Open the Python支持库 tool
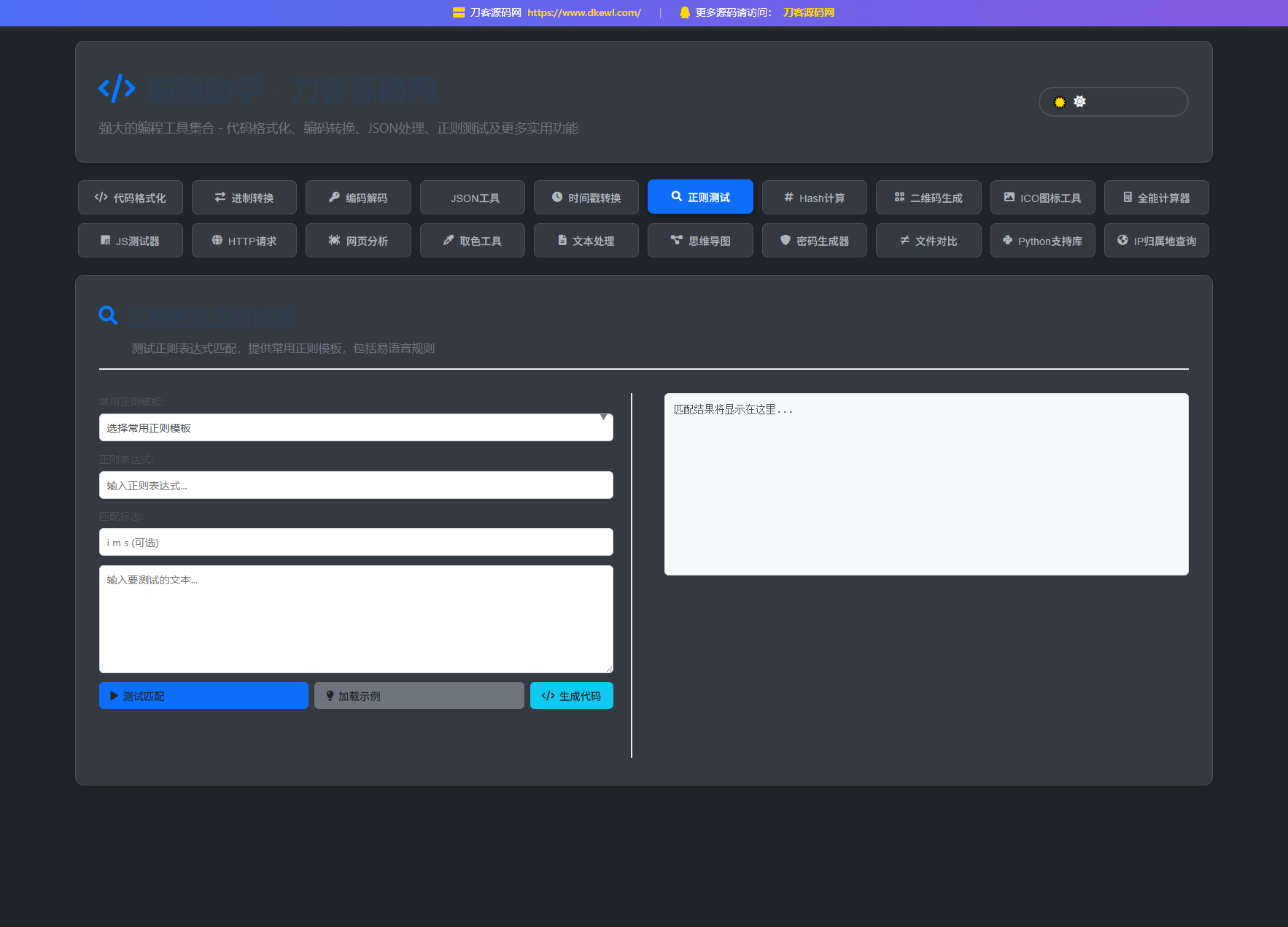1288x927 pixels. [x=1042, y=240]
